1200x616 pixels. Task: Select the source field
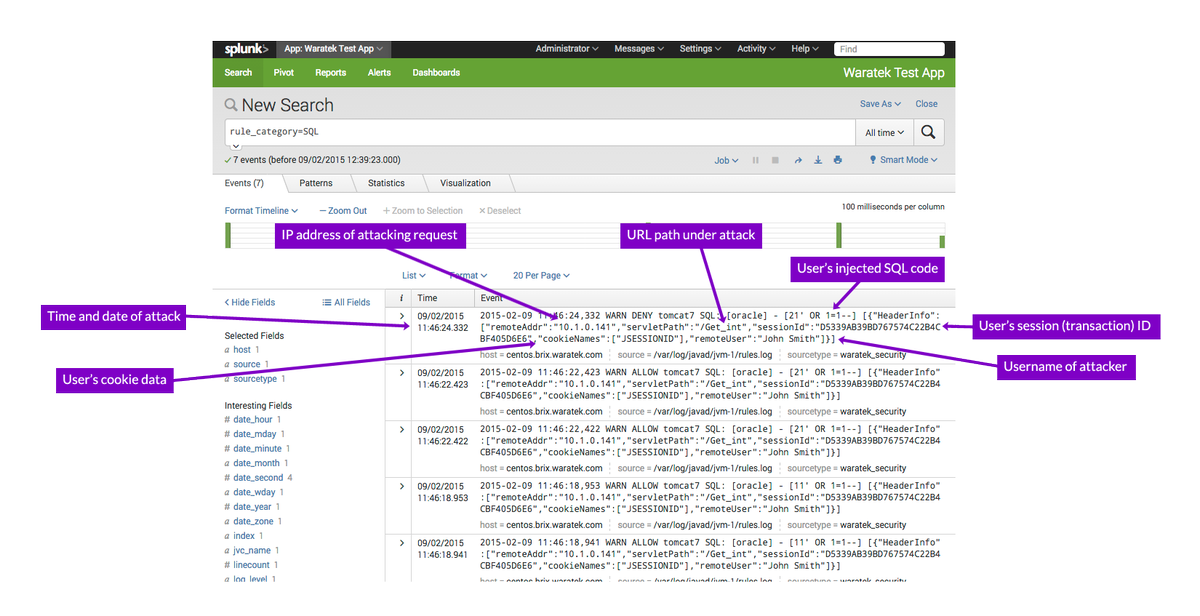click(246, 365)
